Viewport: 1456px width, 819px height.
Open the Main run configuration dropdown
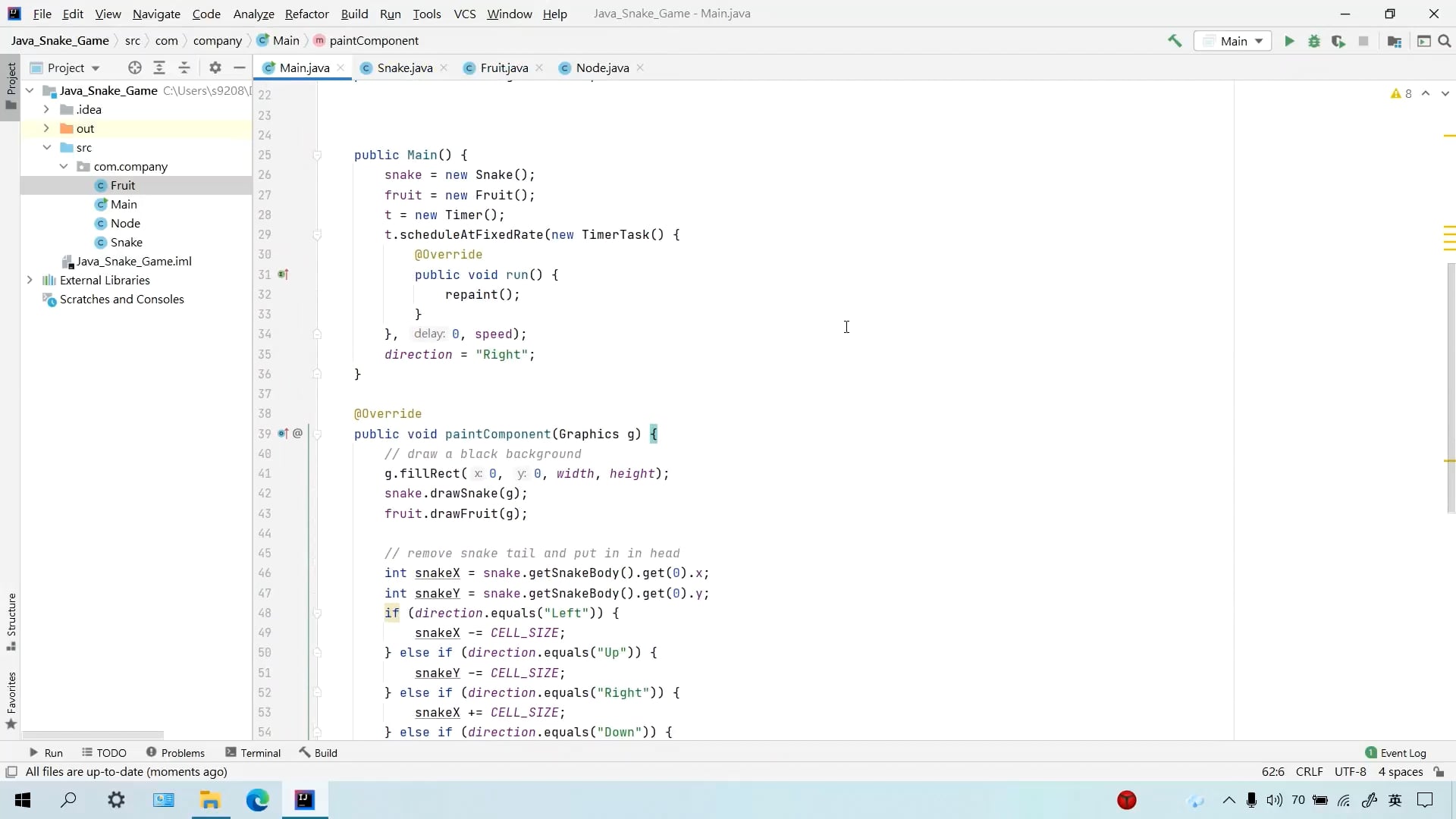[1234, 41]
